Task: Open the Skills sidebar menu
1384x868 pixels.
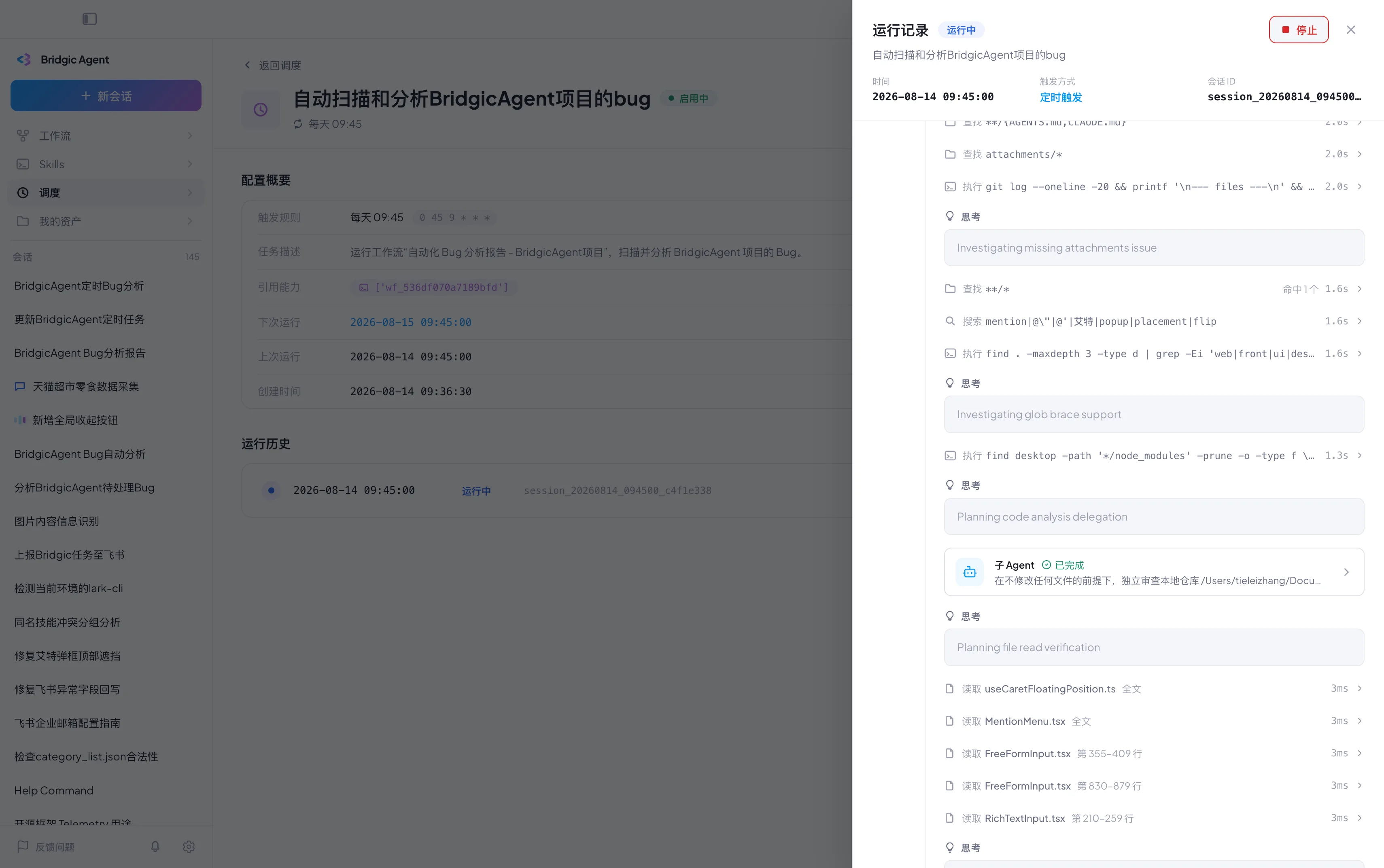Action: click(x=106, y=164)
